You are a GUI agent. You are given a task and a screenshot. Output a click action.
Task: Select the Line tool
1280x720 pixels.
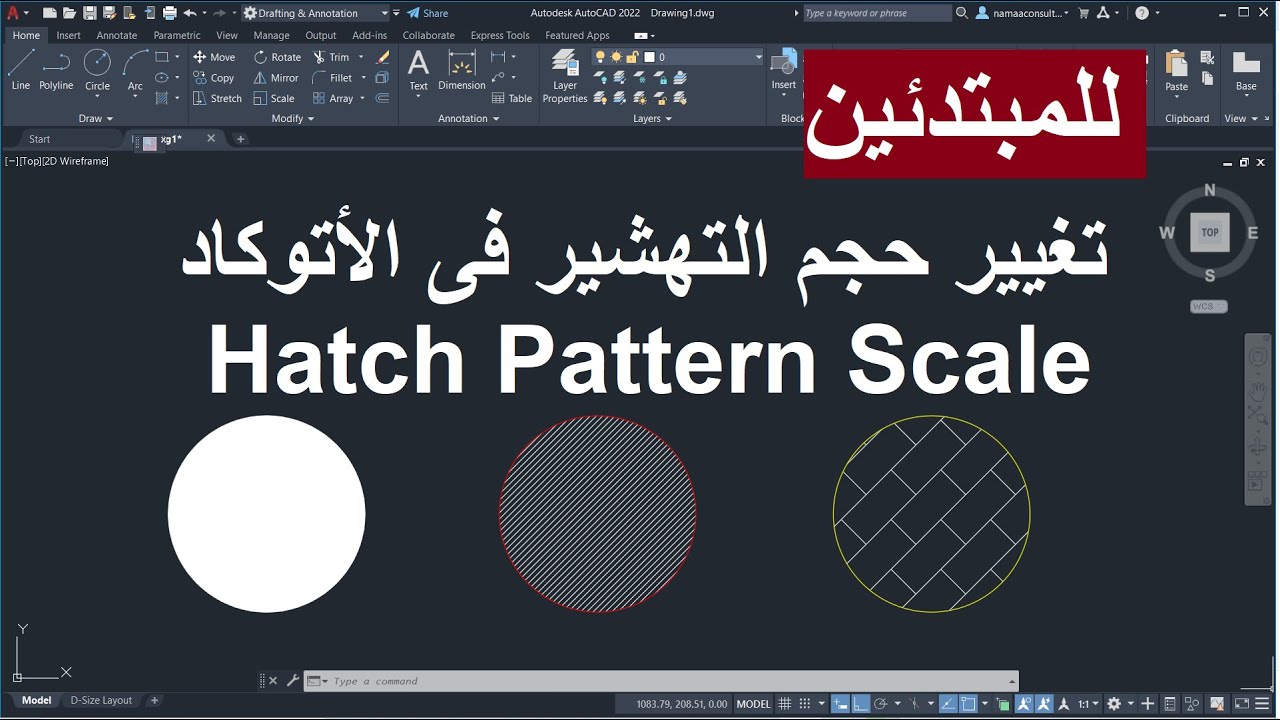point(21,70)
